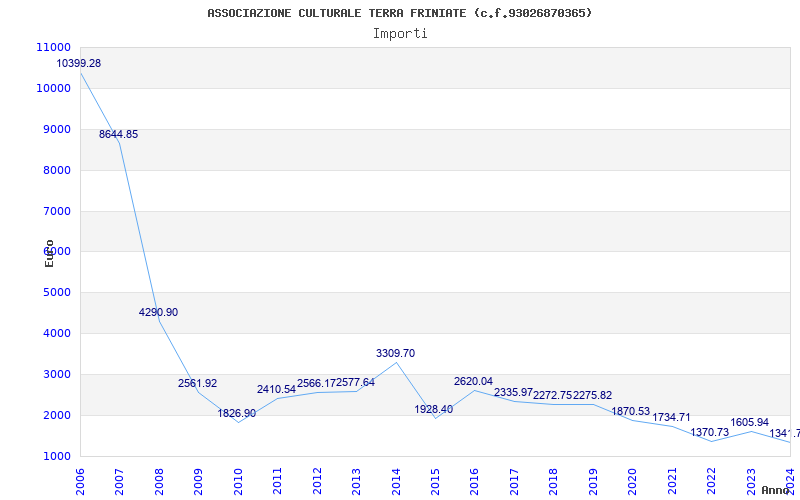The image size is (800, 500).
Task: Click the 1000 y-axis tick label
Action: pos(56,456)
